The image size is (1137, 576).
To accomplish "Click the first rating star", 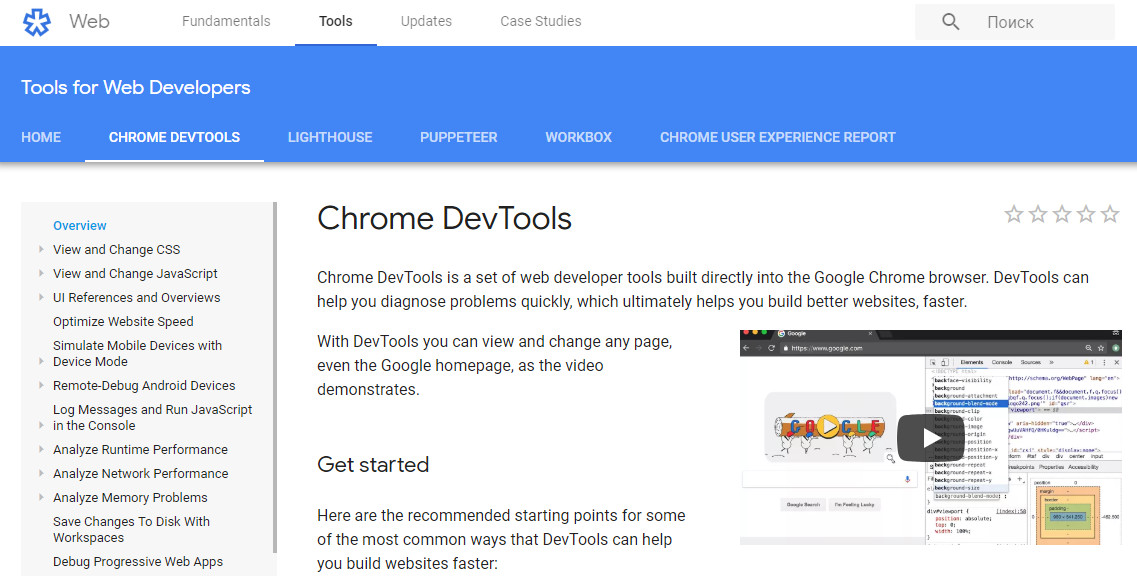I will pos(1013,213).
